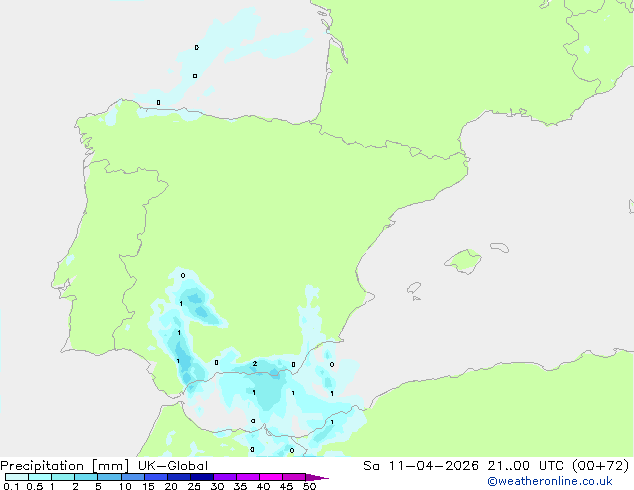The height and width of the screenshot is (490, 634).
Task: Click the 'UK-Global' model label
Action: point(173,466)
